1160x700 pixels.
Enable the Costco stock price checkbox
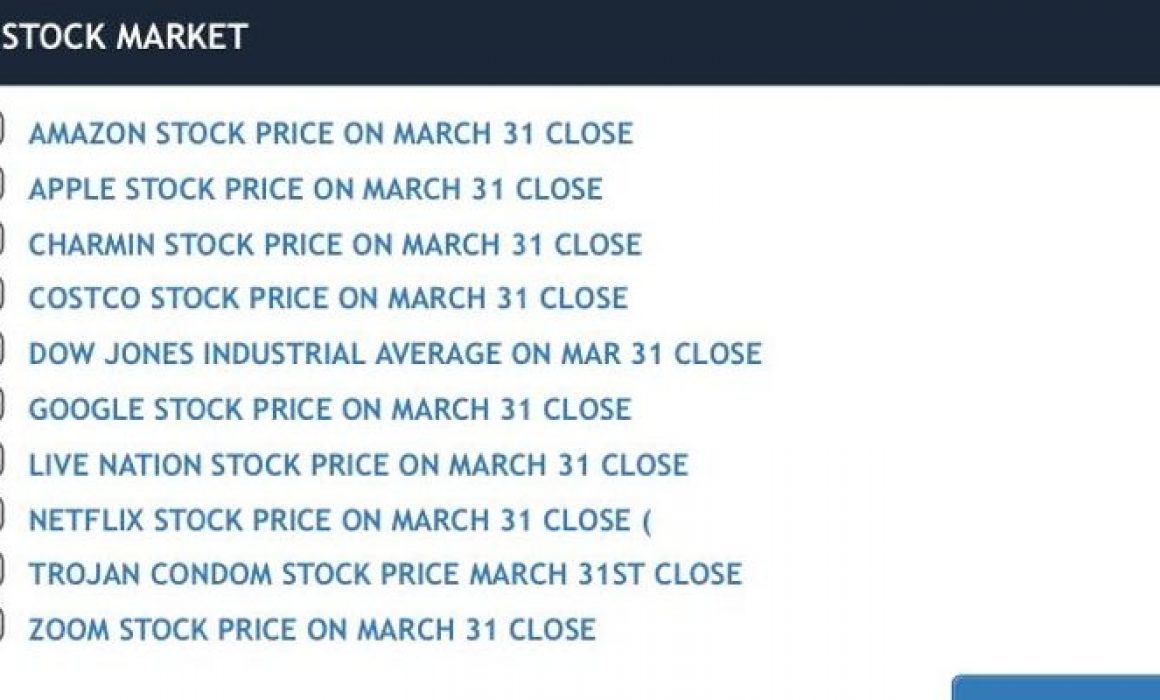coord(1,294)
